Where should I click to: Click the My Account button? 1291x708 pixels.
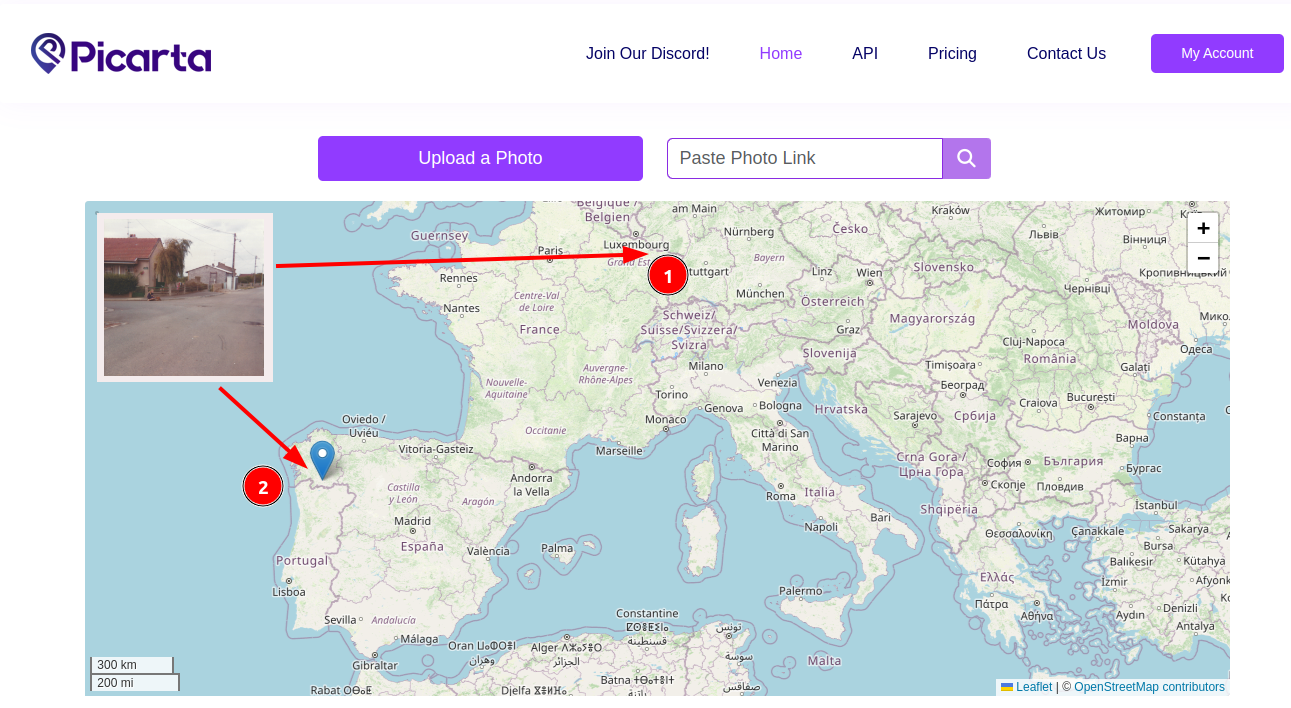click(1216, 54)
